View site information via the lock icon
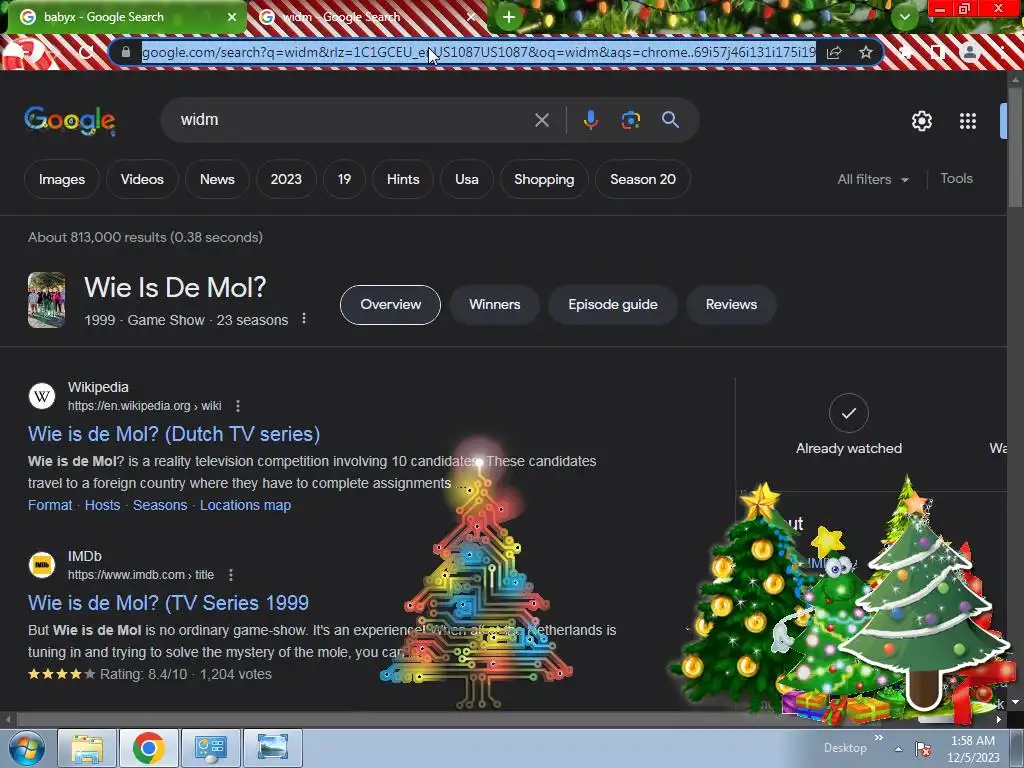The width and height of the screenshot is (1024, 768). point(126,52)
